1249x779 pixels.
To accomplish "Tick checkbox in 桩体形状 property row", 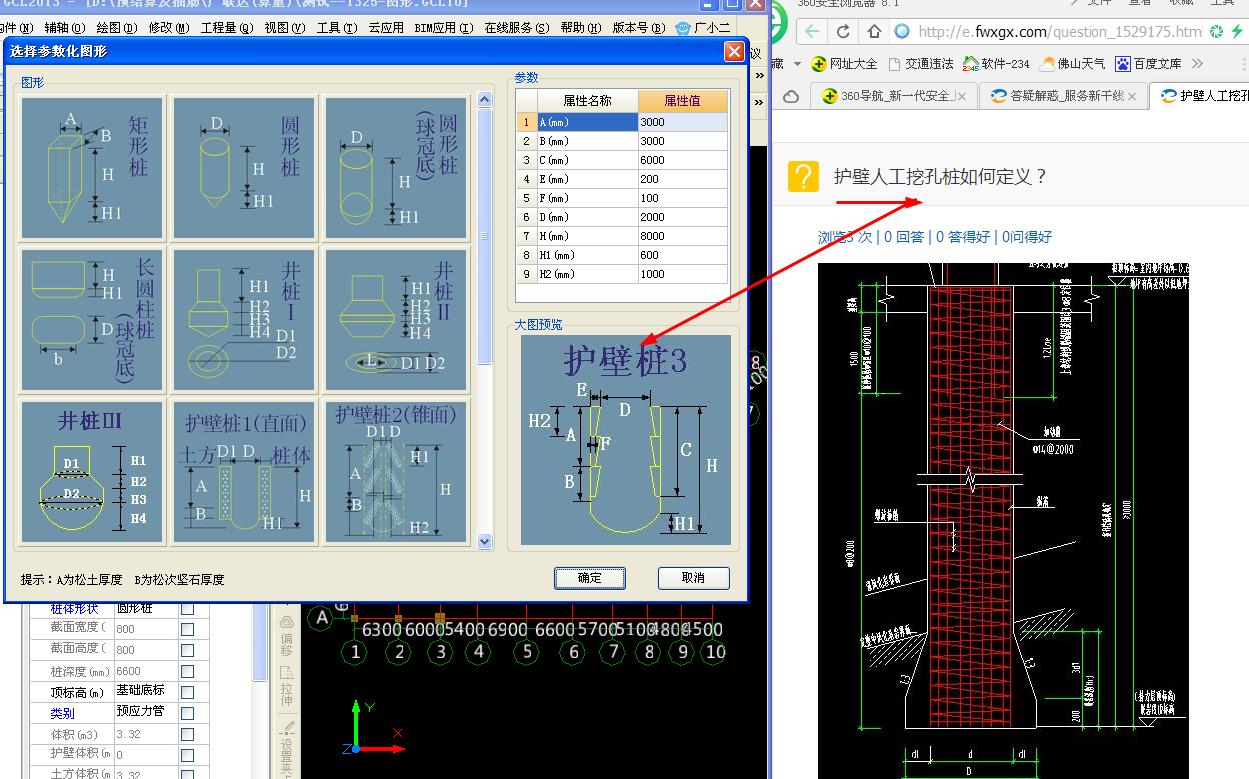I will click(187, 608).
